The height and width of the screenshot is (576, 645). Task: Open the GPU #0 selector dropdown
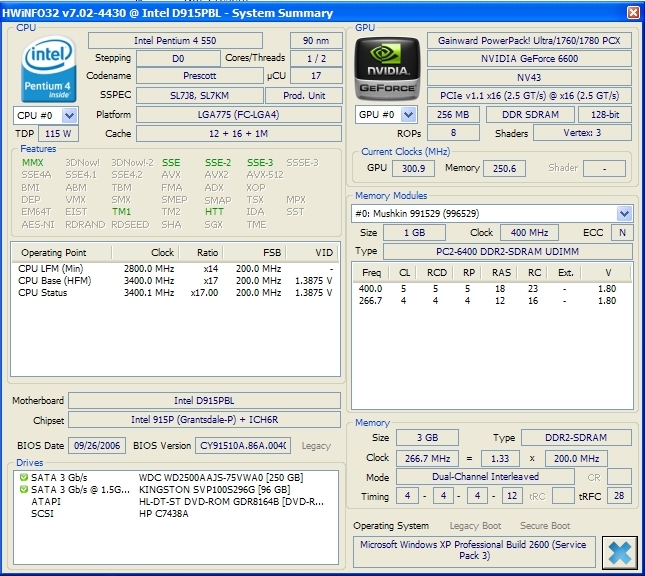(408, 114)
